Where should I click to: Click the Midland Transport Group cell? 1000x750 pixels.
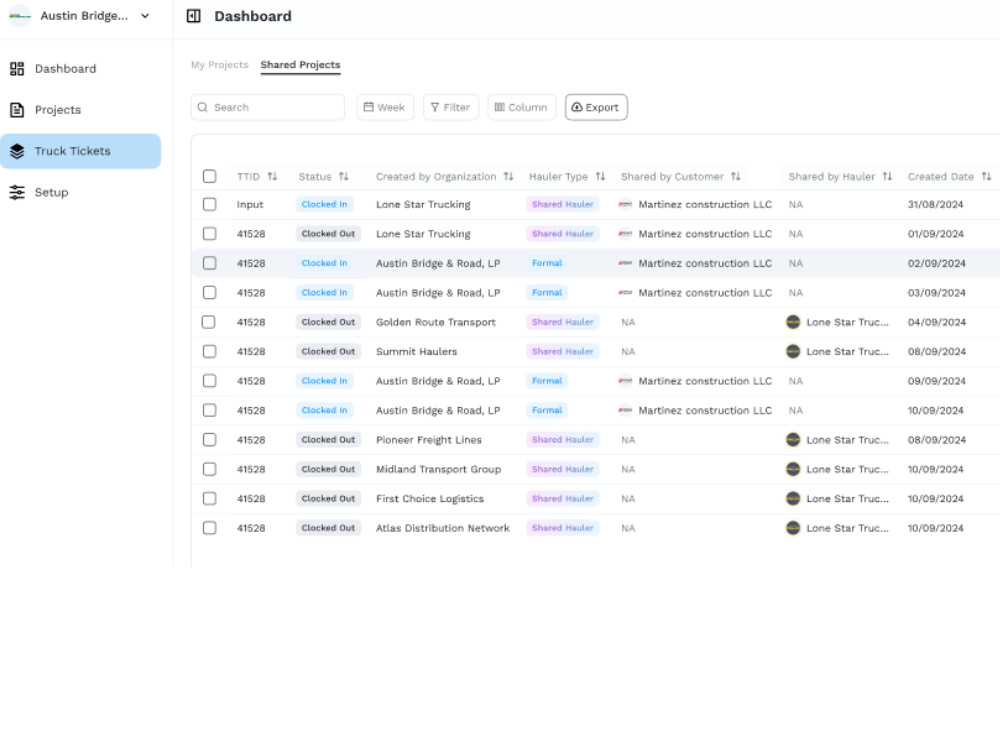[438, 469]
